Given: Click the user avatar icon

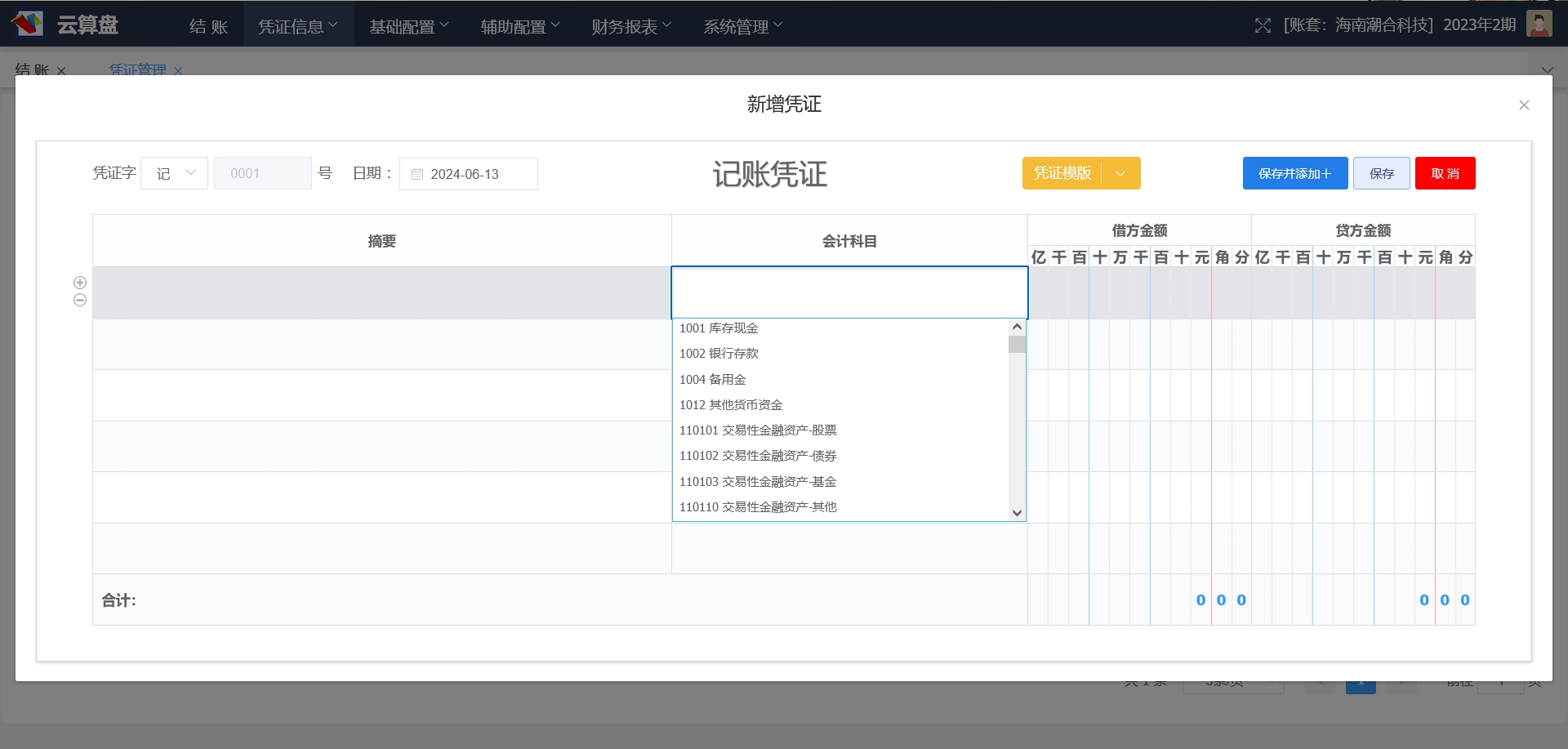Looking at the screenshot, I should pyautogui.click(x=1539, y=25).
